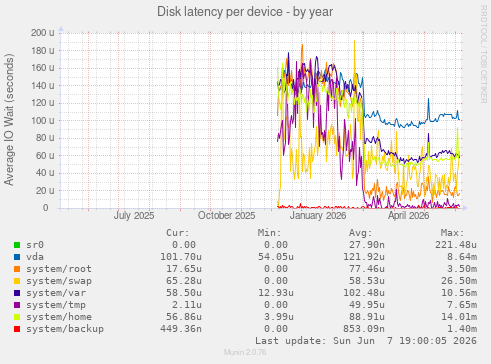Click the 'system/swap' legend label
The image size is (491, 364).
59,281
